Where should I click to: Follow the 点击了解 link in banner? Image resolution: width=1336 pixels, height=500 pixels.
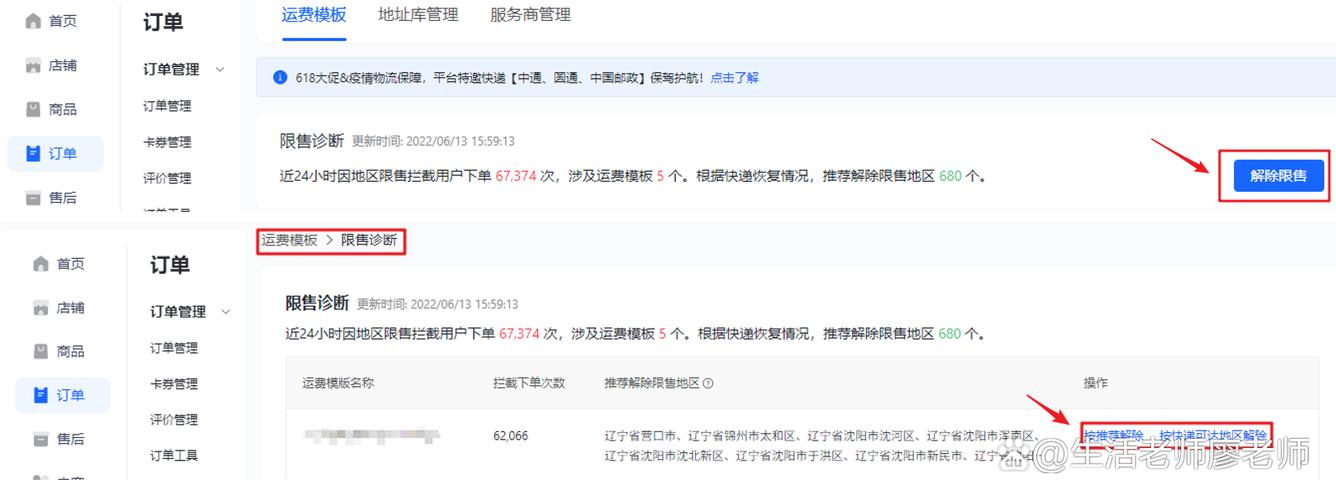click(734, 77)
